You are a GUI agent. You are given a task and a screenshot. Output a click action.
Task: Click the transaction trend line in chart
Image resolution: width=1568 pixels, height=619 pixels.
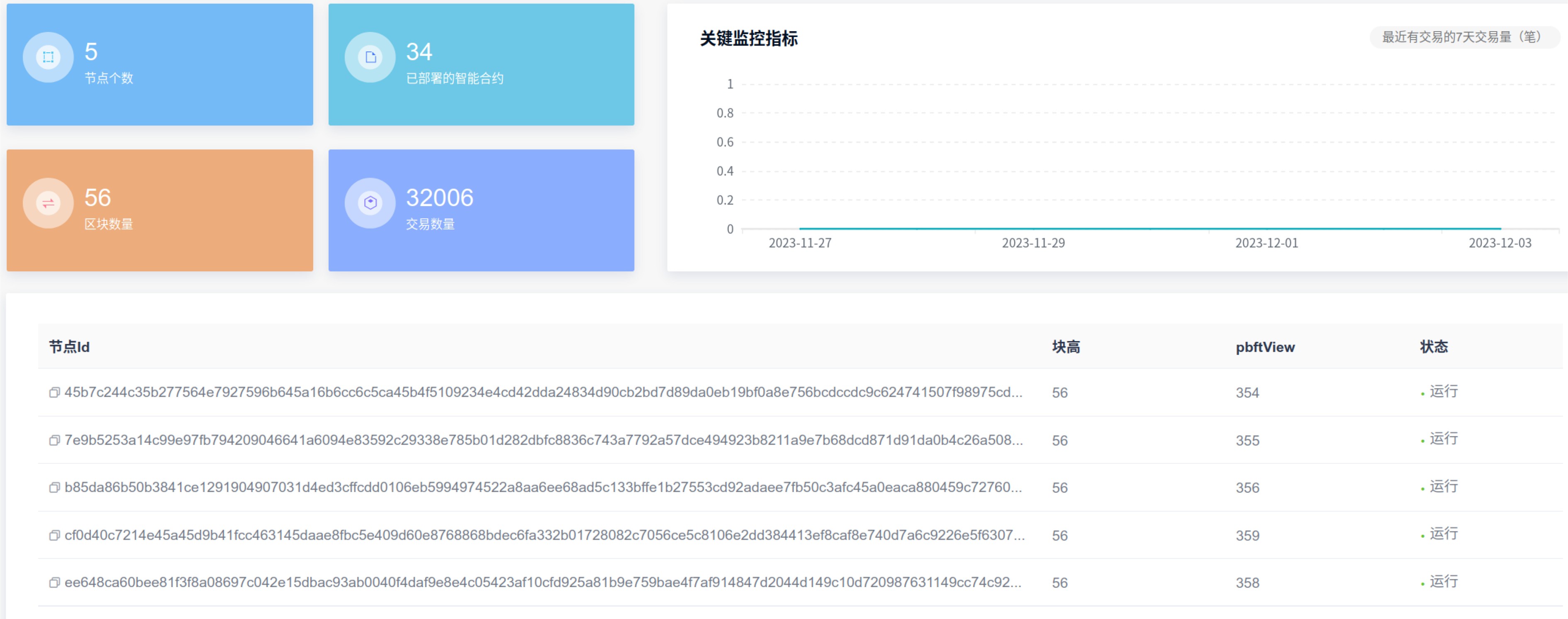(x=1150, y=228)
